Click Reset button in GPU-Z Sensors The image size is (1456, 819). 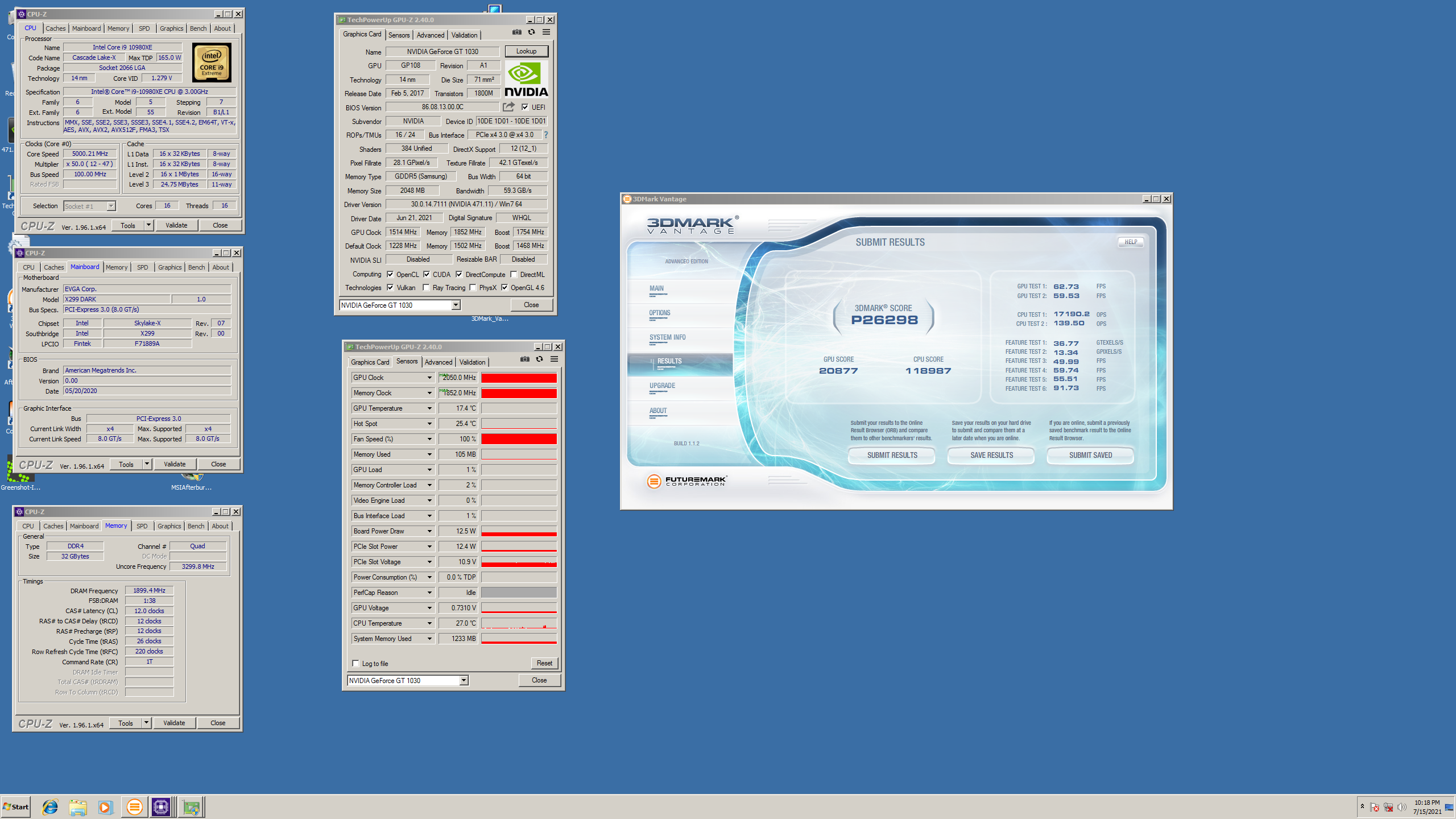[x=544, y=663]
